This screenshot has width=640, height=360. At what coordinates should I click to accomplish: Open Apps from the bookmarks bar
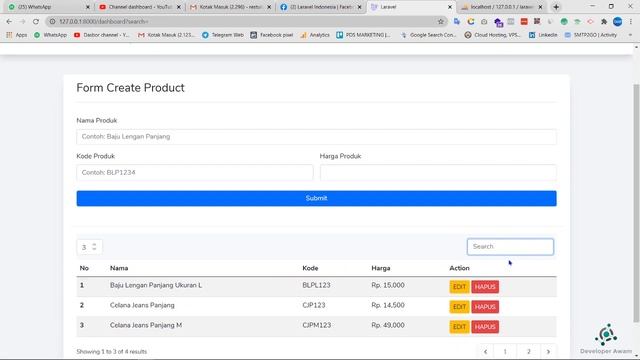(17, 35)
